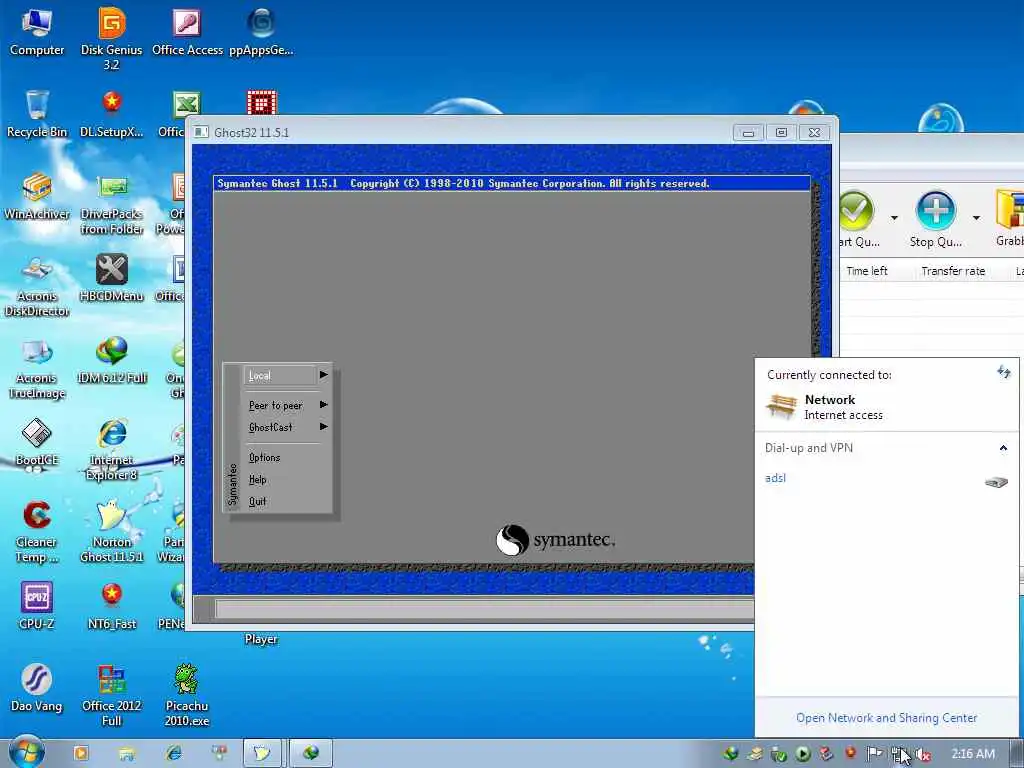Click the Show desktop button
1024x768 pixels.
(1018, 753)
